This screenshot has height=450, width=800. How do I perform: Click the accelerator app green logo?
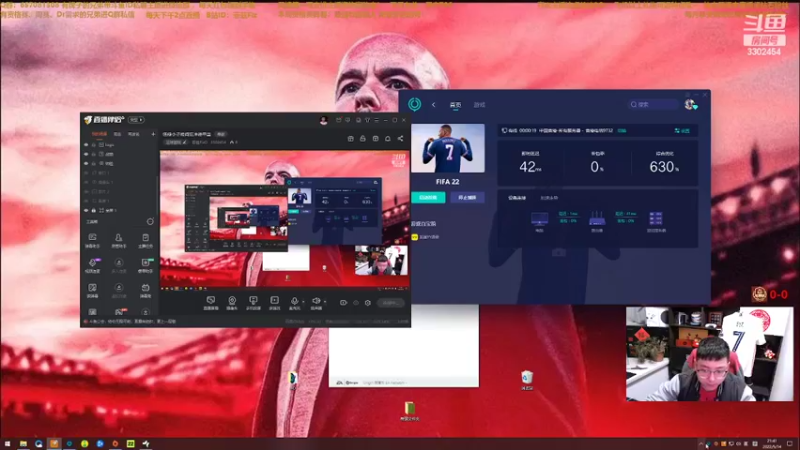tap(415, 104)
